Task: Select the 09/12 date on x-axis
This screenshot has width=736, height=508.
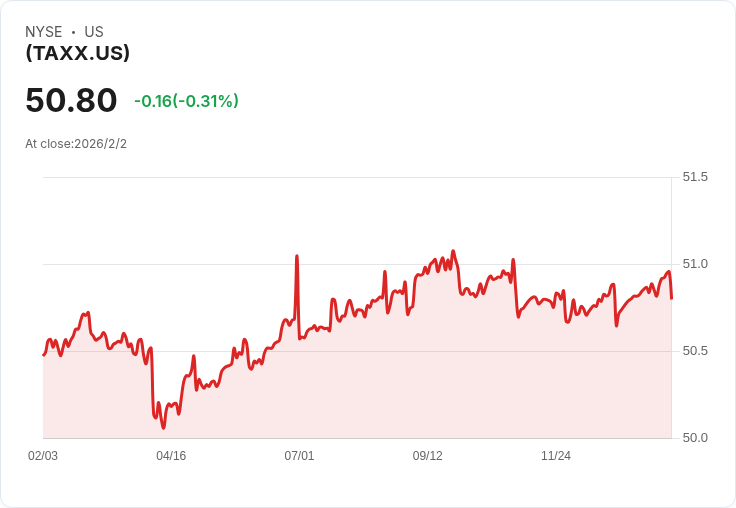Action: point(427,456)
